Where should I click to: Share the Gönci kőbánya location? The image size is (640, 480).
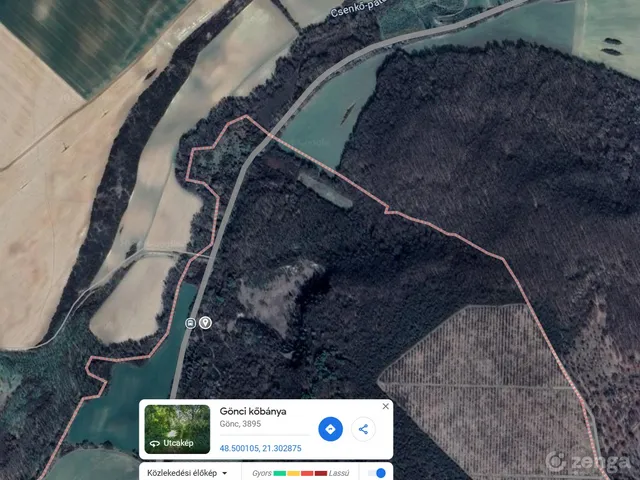(363, 429)
